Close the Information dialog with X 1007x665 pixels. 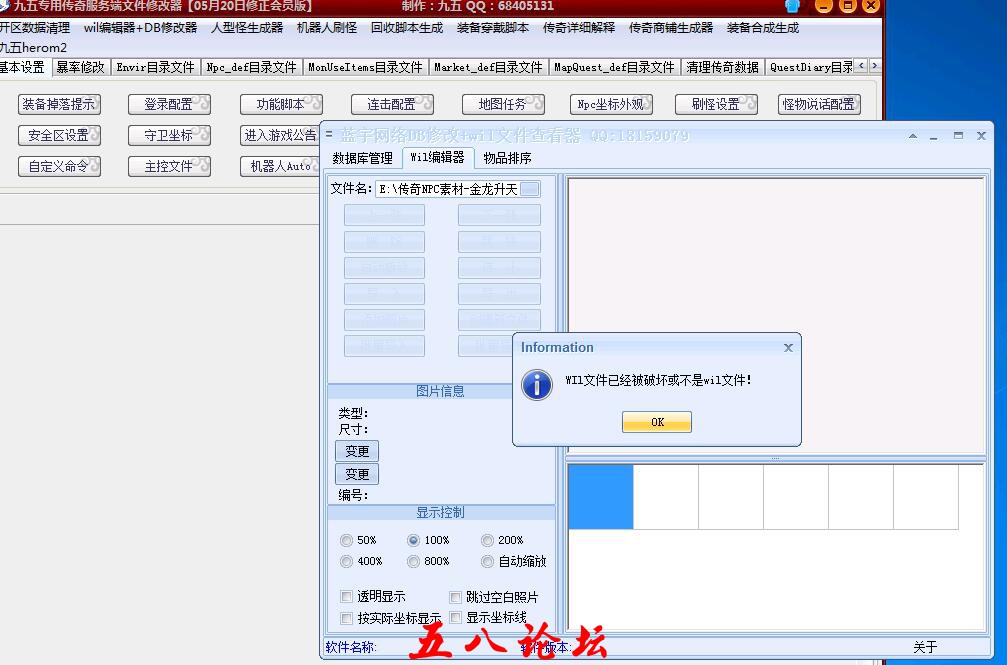click(788, 348)
